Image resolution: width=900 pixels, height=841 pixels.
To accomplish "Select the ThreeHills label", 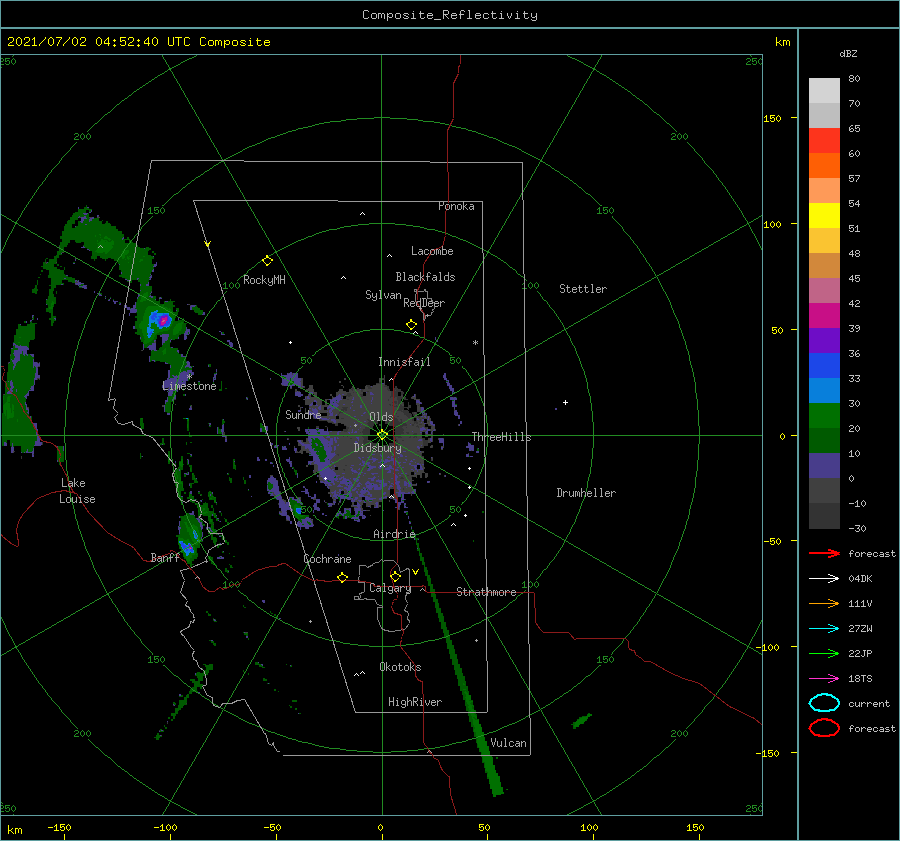I will tap(501, 437).
